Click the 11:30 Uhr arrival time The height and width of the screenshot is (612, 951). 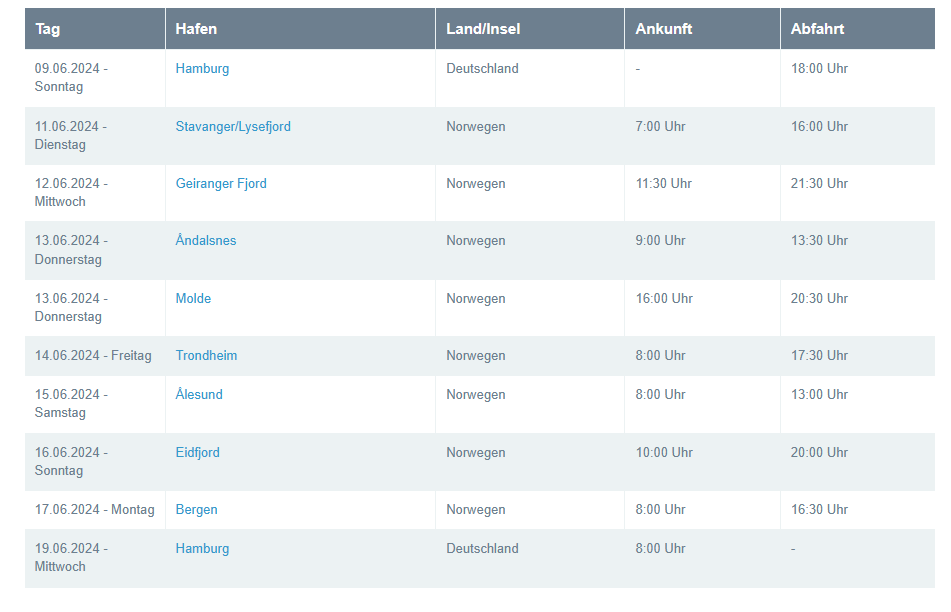pyautogui.click(x=664, y=184)
